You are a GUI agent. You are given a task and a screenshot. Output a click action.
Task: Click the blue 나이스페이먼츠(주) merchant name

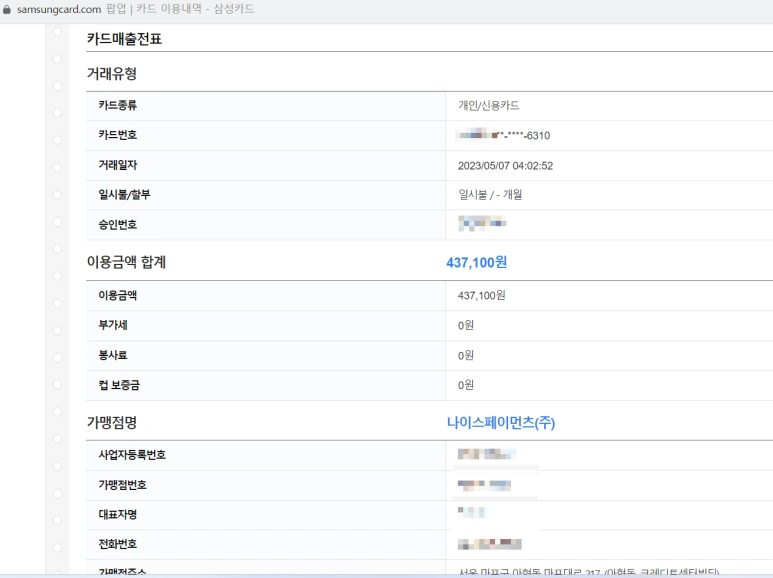501,423
